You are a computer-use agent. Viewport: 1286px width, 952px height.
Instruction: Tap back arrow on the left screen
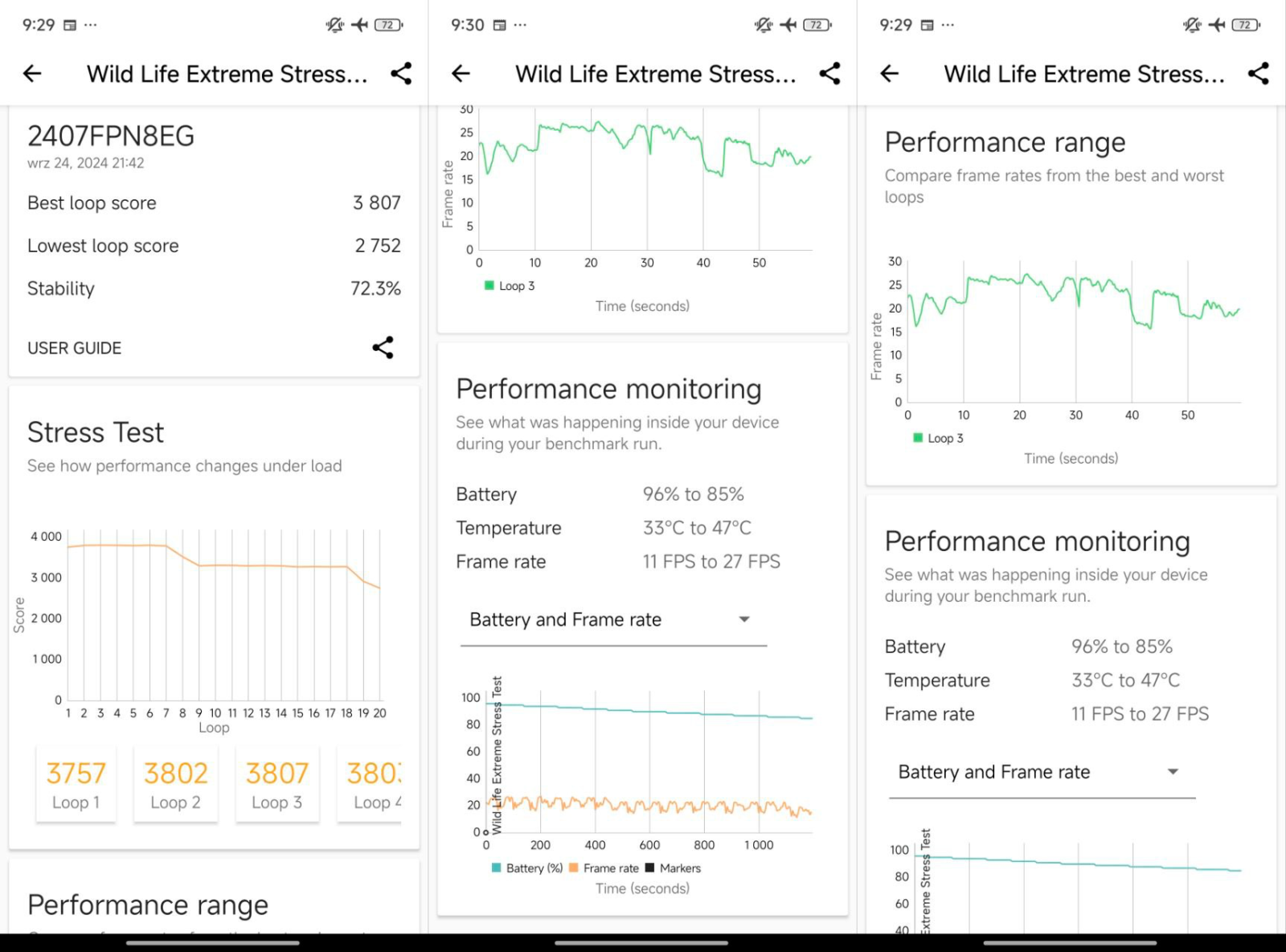[x=32, y=74]
